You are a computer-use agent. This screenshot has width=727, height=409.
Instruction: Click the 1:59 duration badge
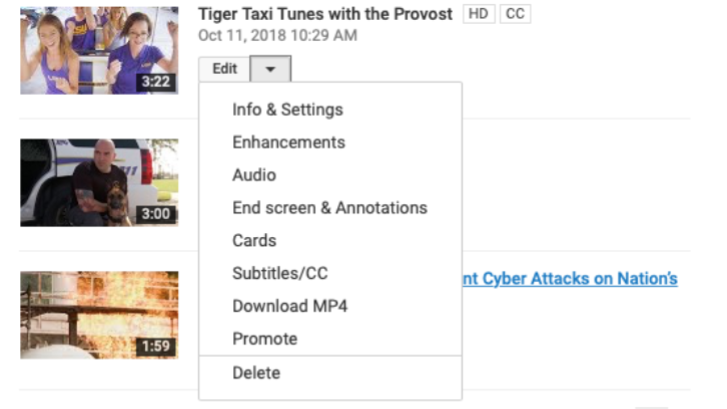click(155, 347)
